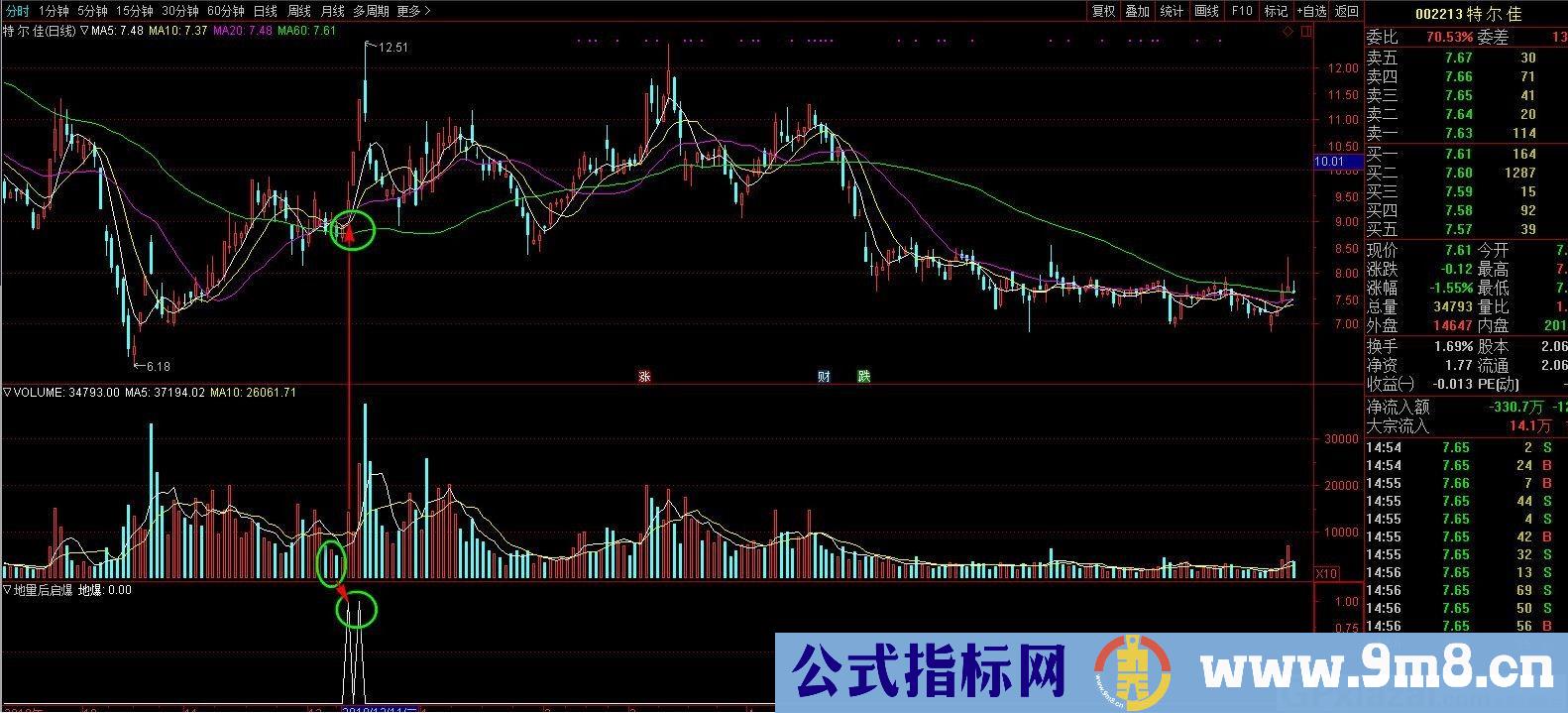Viewport: 1568px width, 713px height.
Task: Switch to the 30分钟 period tab
Action: click(x=179, y=11)
